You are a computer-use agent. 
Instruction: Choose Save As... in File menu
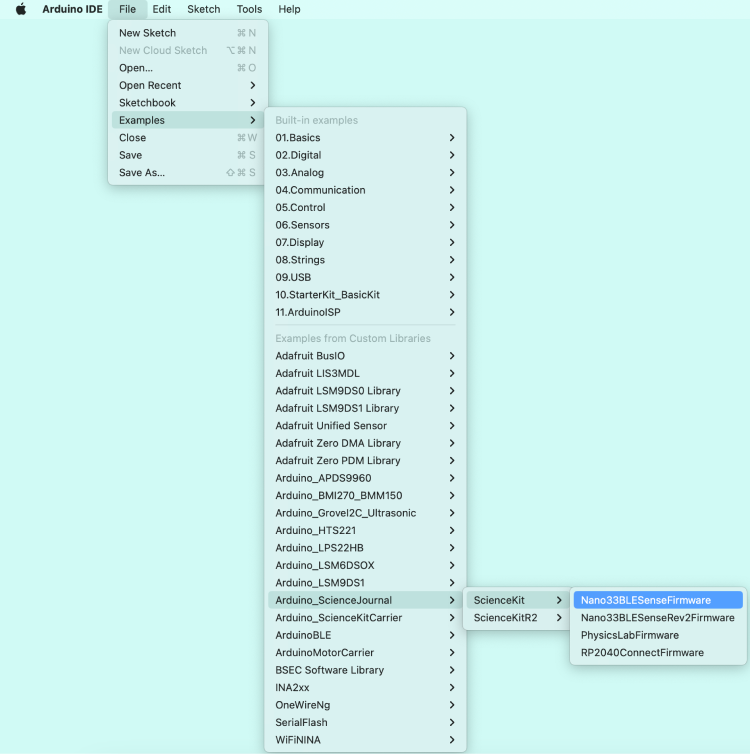pyautogui.click(x=142, y=173)
